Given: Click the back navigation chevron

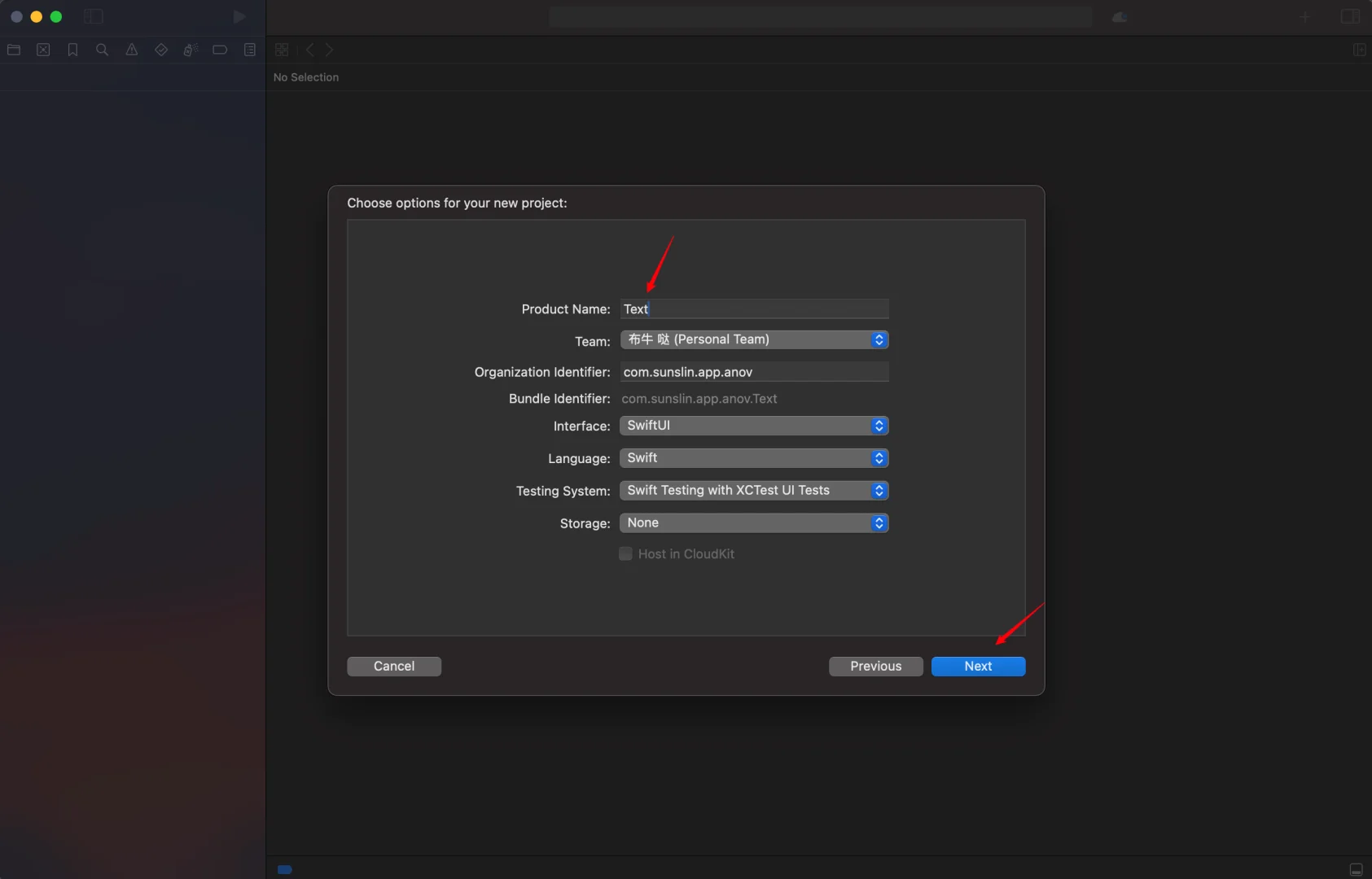Looking at the screenshot, I should pyautogui.click(x=310, y=50).
